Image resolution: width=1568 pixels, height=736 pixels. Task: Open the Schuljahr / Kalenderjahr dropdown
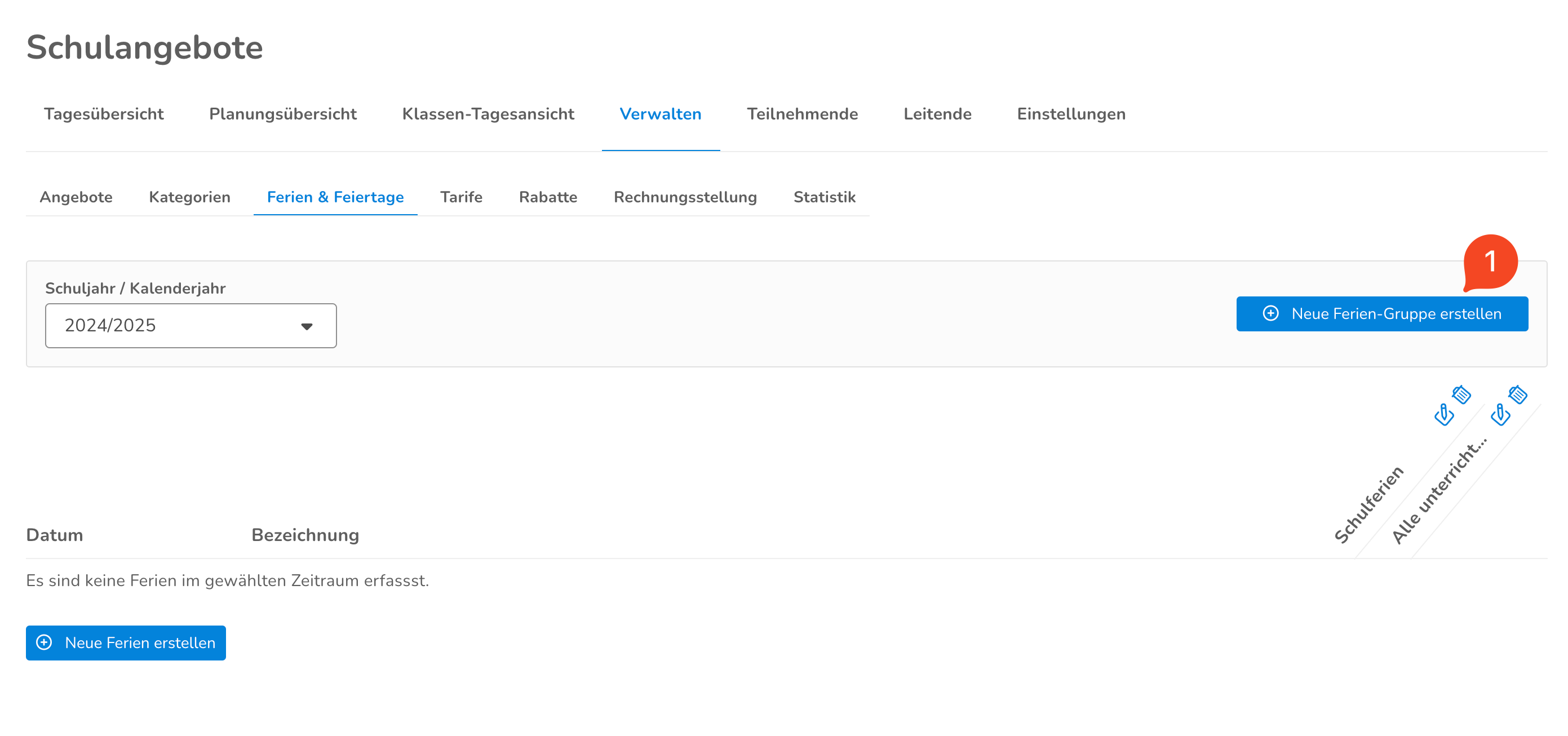coord(191,326)
